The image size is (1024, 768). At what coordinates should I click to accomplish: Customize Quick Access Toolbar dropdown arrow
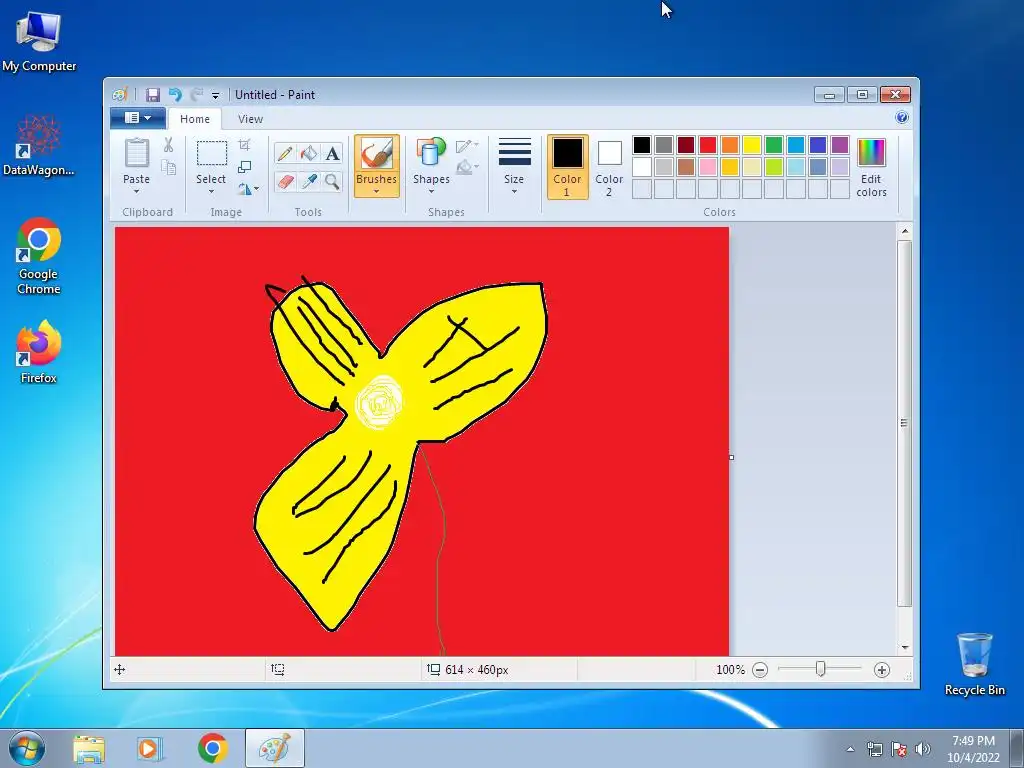pos(216,95)
